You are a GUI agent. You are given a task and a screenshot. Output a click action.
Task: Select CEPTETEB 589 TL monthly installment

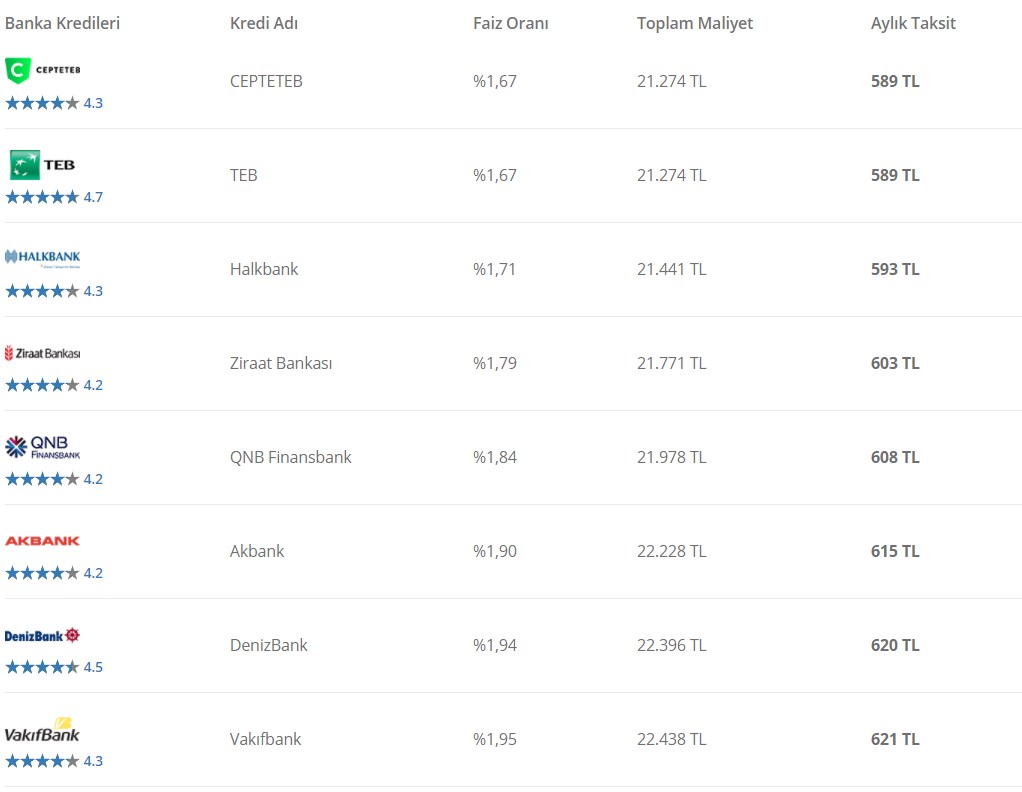point(895,81)
